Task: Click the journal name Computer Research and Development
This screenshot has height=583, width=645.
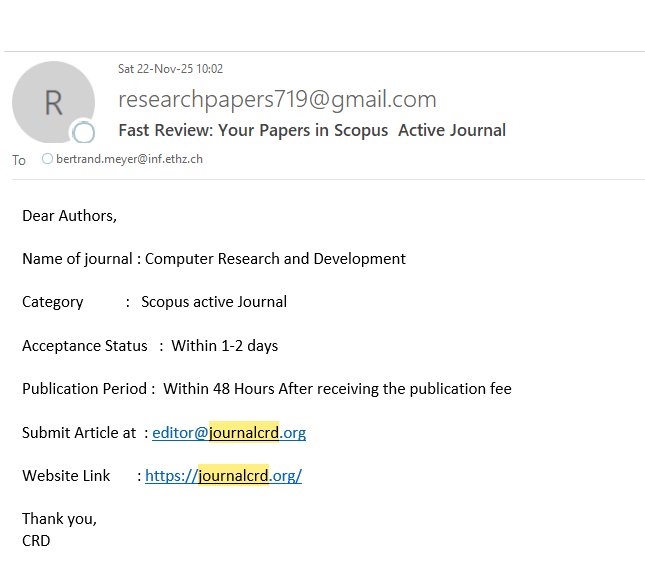Action: tap(275, 259)
